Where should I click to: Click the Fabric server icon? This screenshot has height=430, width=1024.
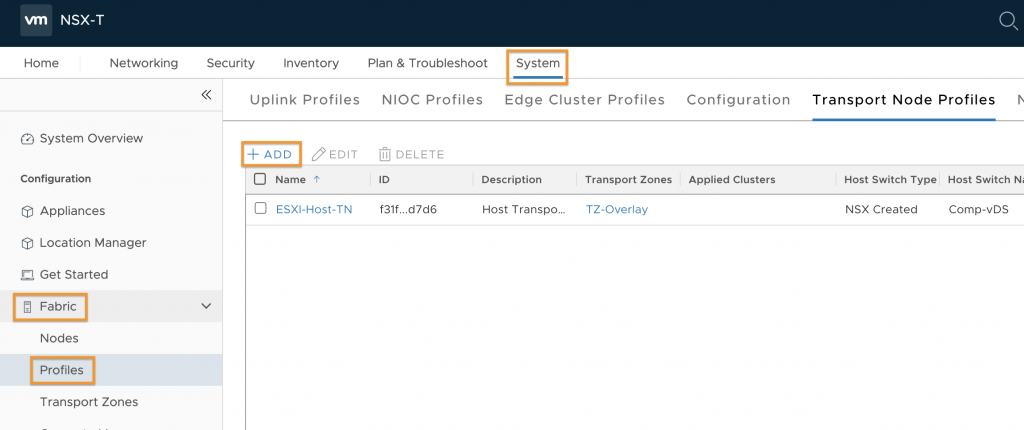[x=27, y=306]
